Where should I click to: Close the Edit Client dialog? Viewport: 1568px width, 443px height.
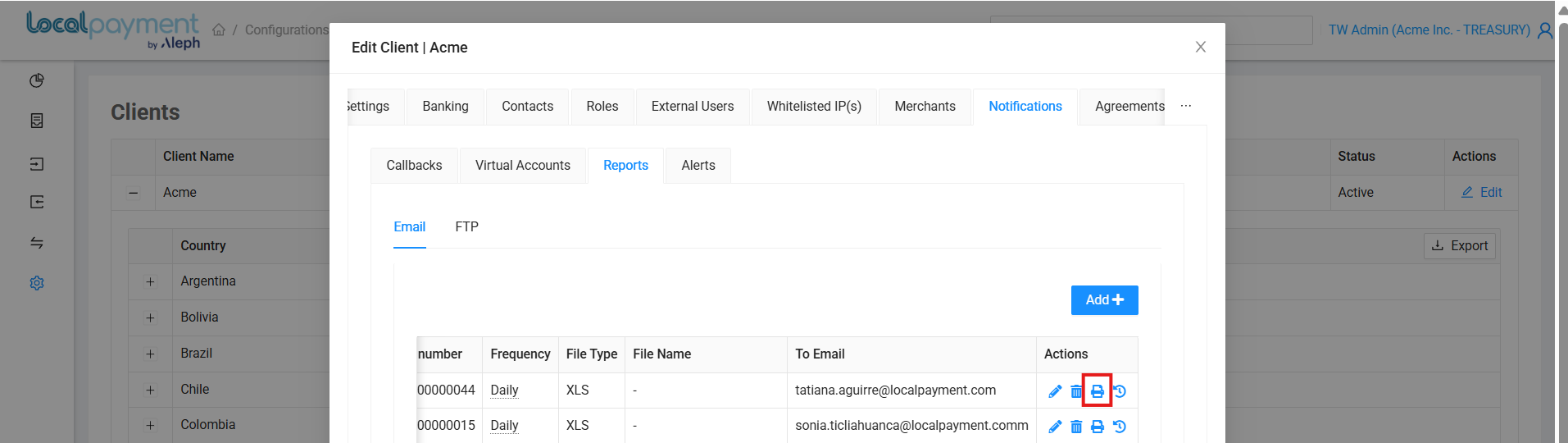[1201, 47]
